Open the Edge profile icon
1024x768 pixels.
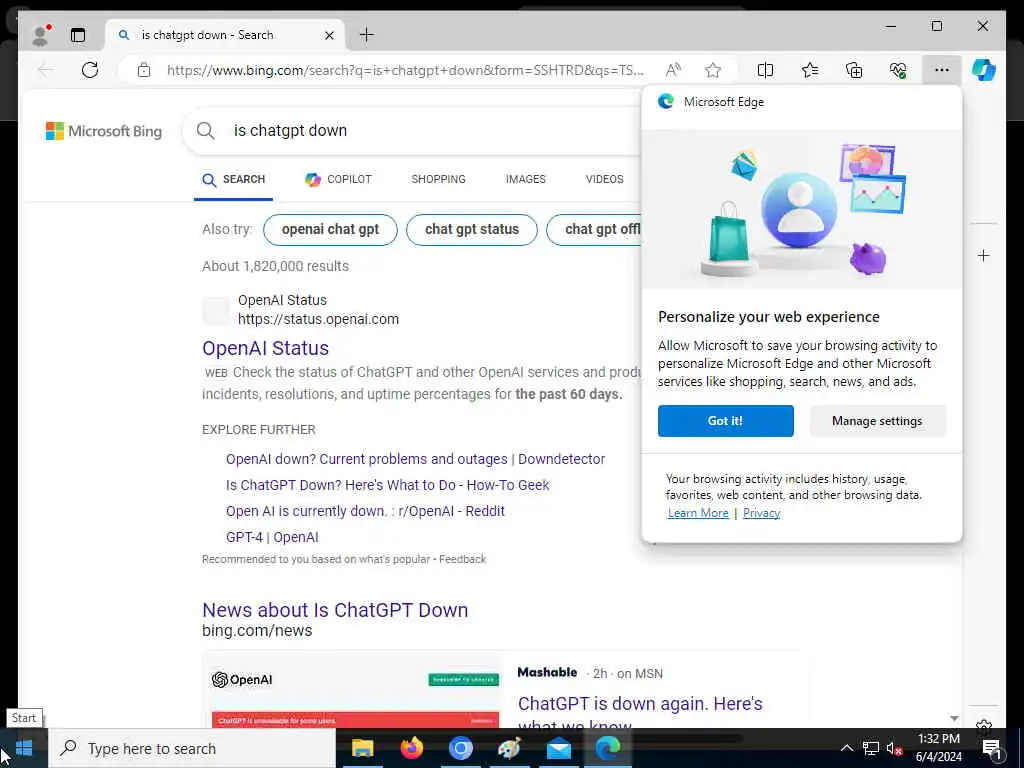[x=40, y=35]
